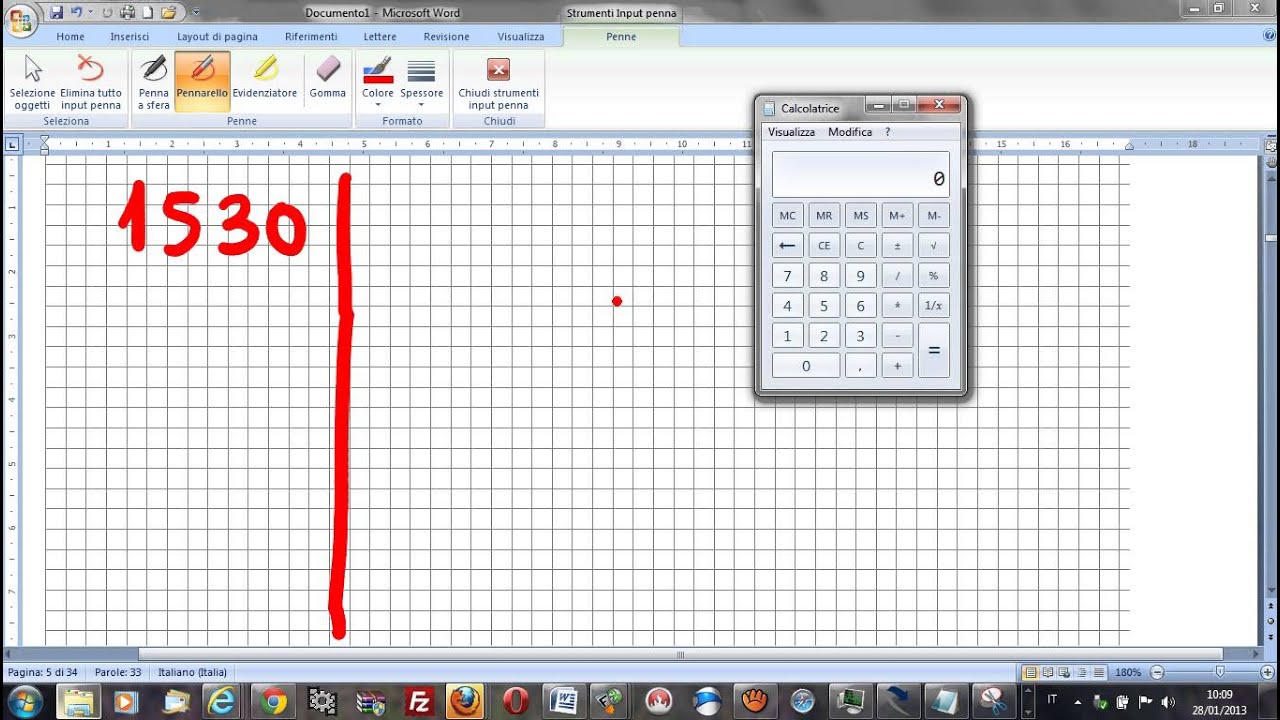The height and width of the screenshot is (720, 1280).
Task: Switch to print layout view icon
Action: [x=1031, y=672]
